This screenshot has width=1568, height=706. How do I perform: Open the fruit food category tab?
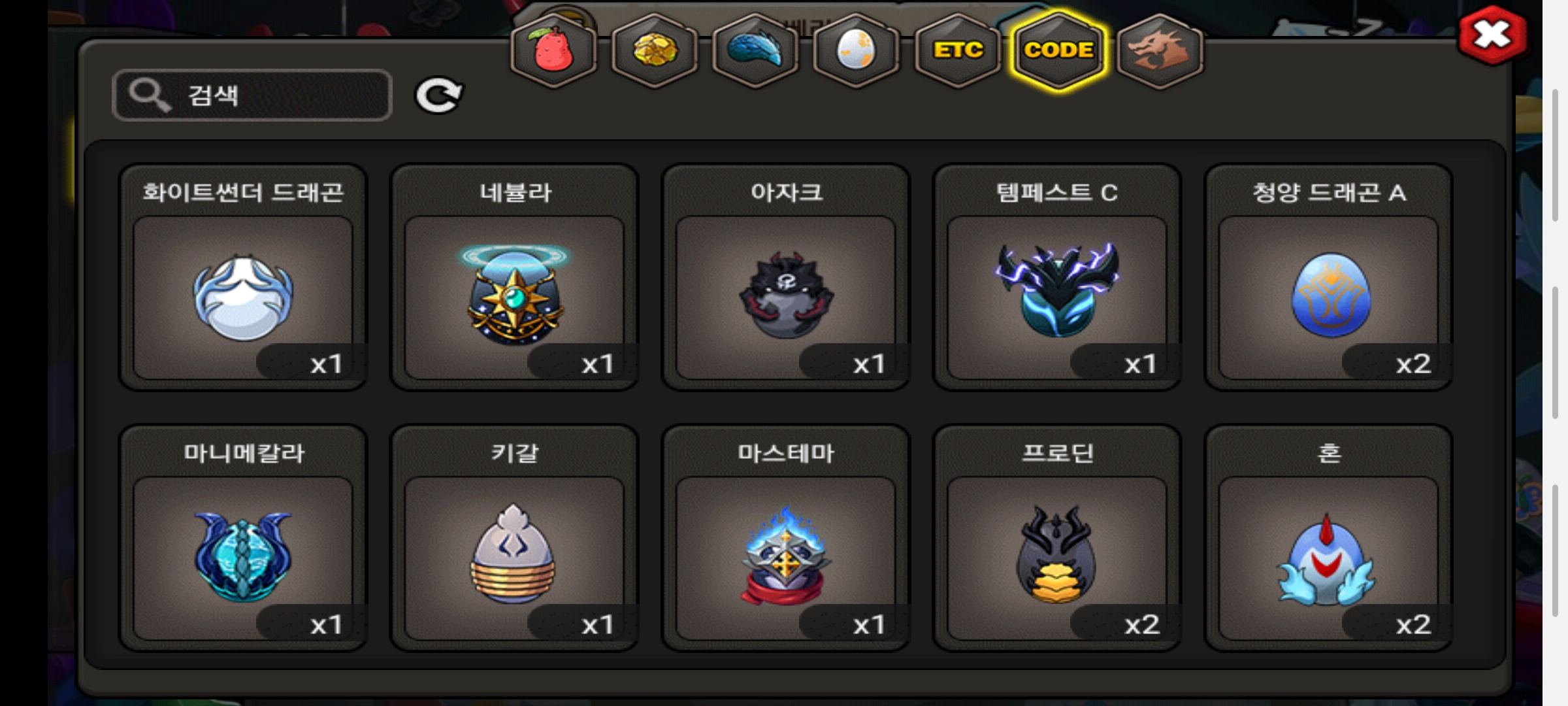(x=553, y=50)
